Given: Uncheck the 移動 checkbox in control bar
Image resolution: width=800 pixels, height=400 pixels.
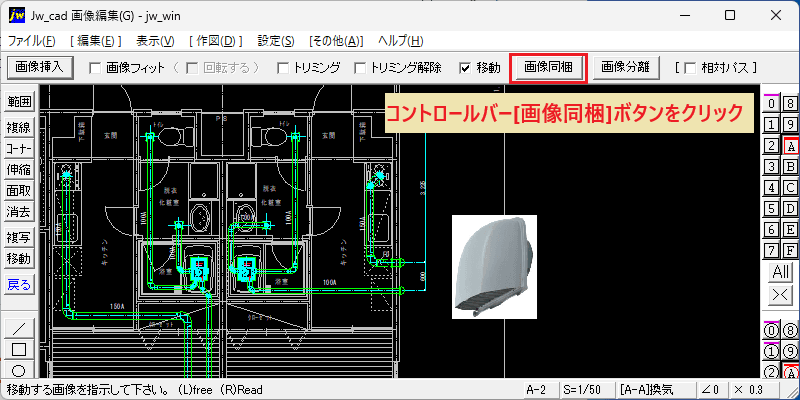Looking at the screenshot, I should (465, 68).
